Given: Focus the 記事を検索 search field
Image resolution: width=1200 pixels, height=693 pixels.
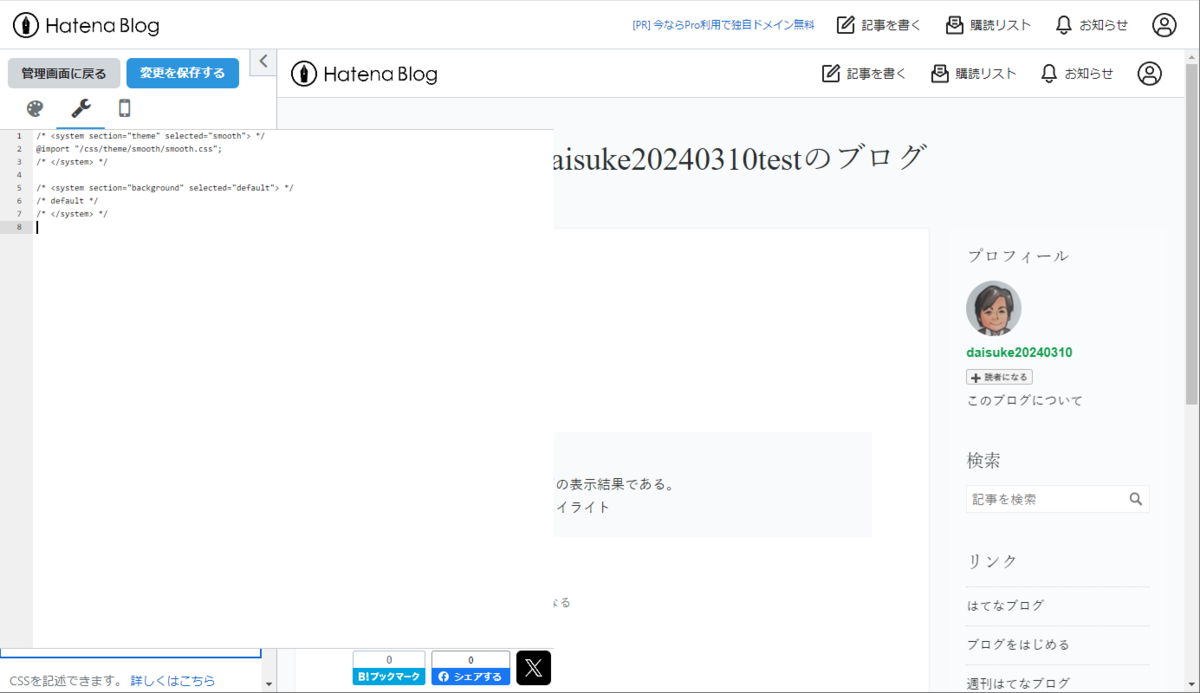Looking at the screenshot, I should point(1045,499).
